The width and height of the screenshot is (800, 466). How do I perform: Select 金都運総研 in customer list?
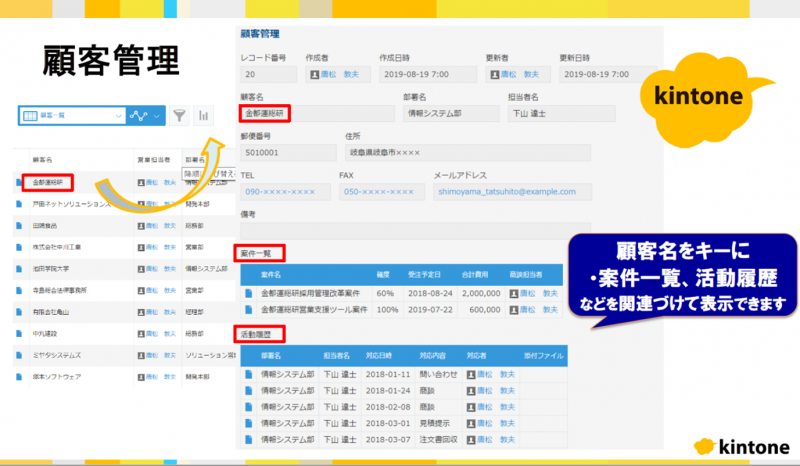click(x=48, y=182)
